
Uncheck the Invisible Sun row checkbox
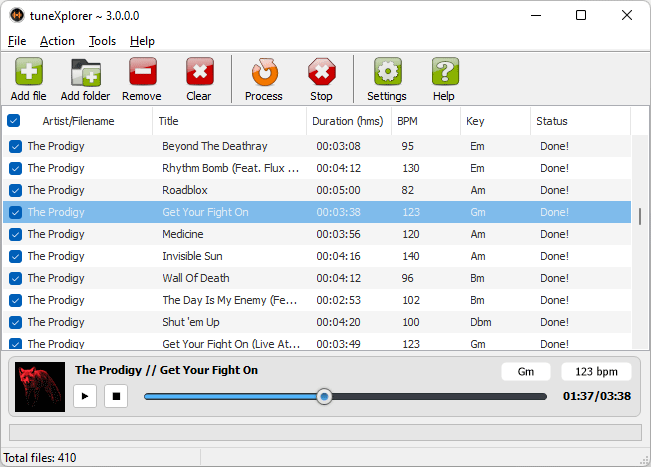click(x=15, y=256)
